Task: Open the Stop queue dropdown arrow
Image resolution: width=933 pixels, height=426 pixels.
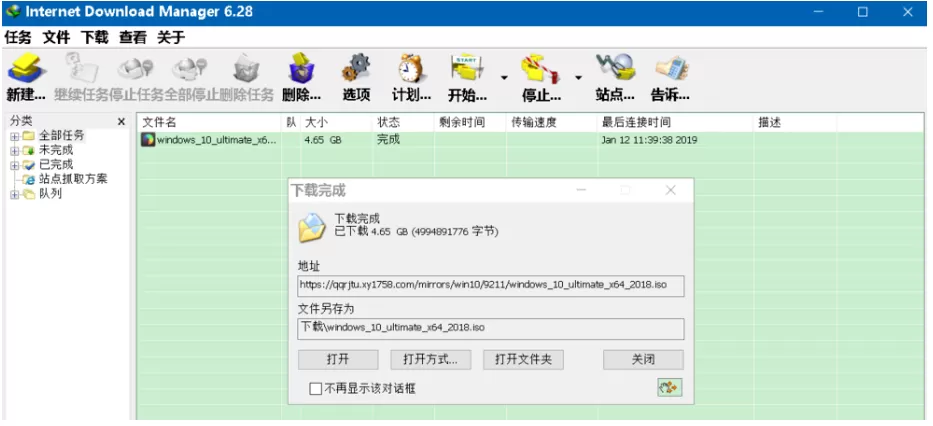Action: pos(578,77)
